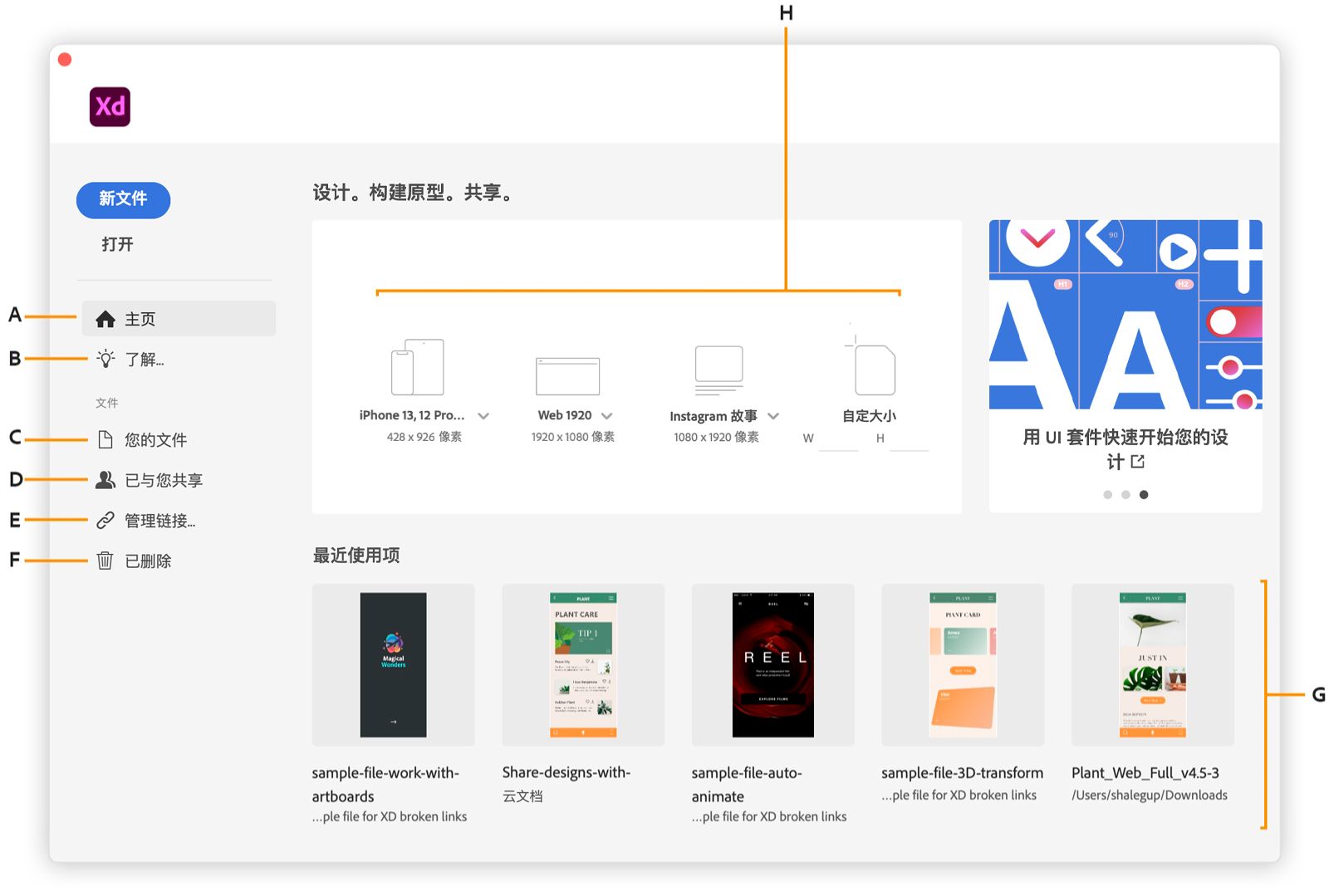
Task: Click the 文件 sidebar group label
Action: pyautogui.click(x=107, y=403)
